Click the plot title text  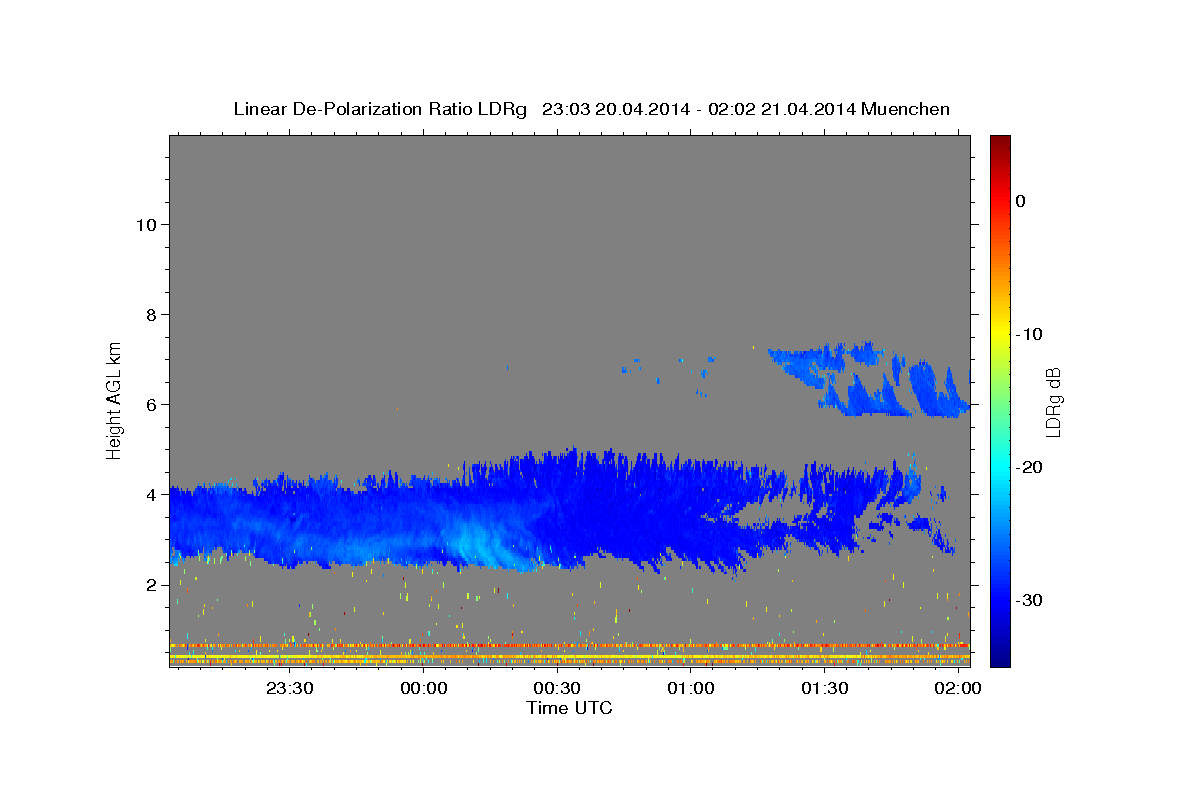click(x=591, y=109)
